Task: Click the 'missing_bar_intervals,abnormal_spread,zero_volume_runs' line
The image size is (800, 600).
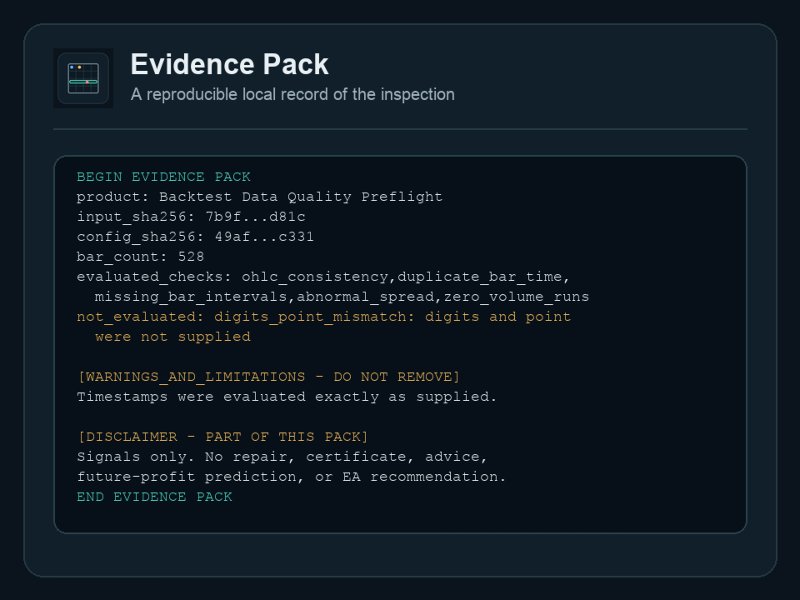Action: (x=342, y=297)
